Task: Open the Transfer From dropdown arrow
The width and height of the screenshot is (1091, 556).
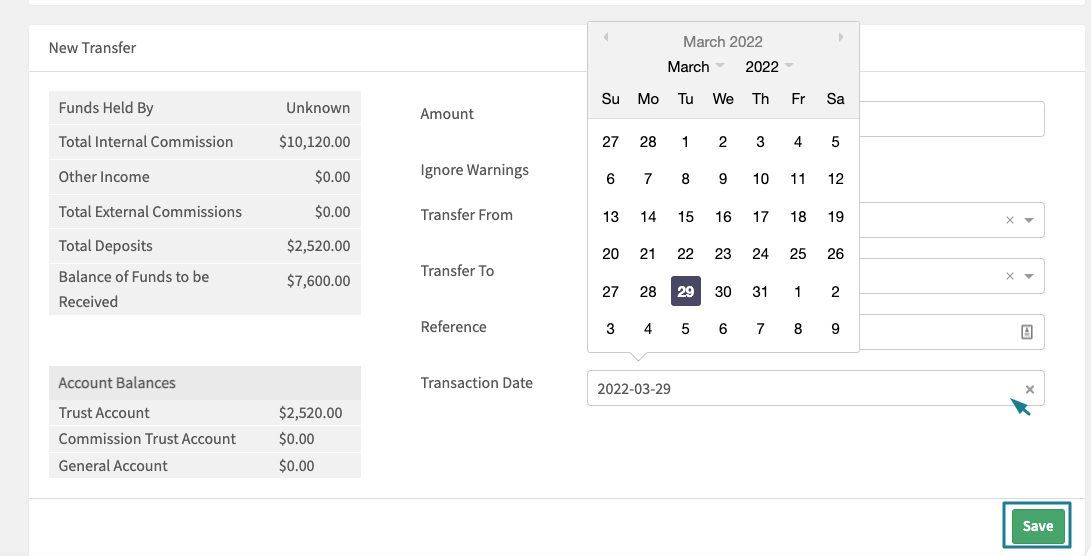Action: pyautogui.click(x=1029, y=220)
